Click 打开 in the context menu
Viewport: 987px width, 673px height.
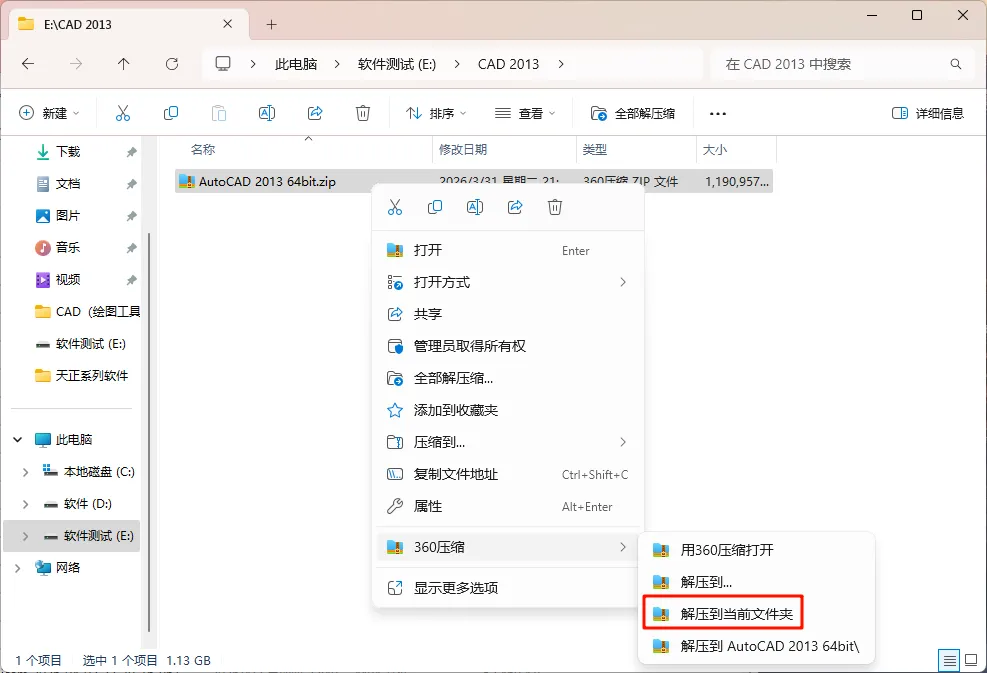pos(507,250)
